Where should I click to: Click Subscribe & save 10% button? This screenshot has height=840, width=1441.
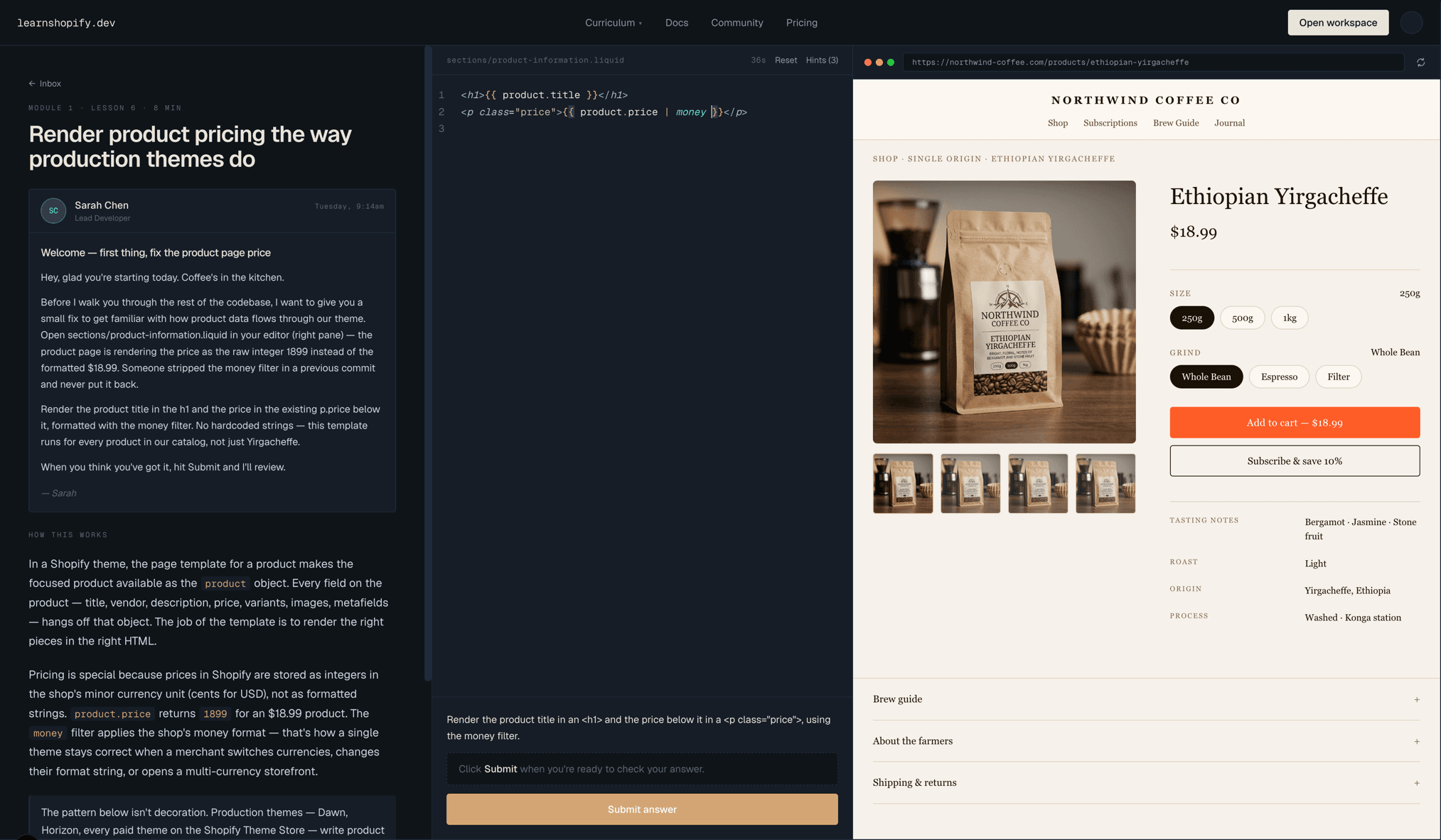click(x=1295, y=461)
